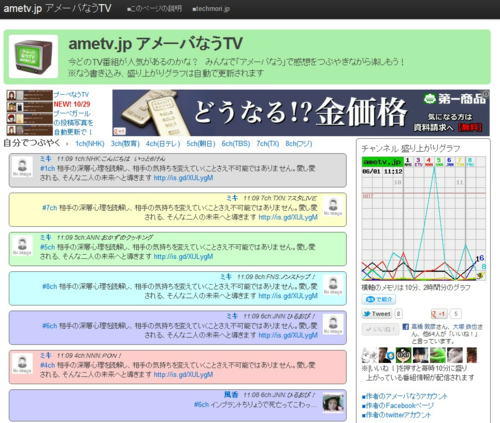Select the 6ch(TBS) channel tab
Viewport: 500px width, 423px height.
pos(236,144)
